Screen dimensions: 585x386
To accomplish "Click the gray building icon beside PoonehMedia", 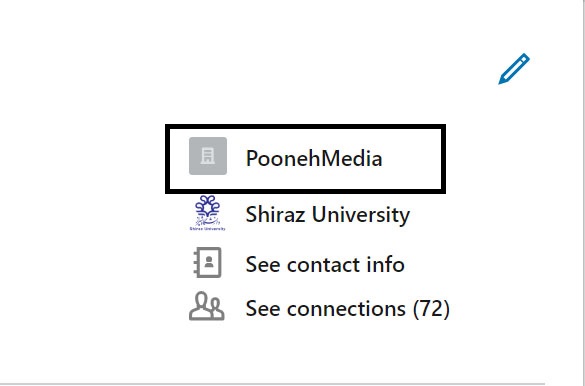I will pyautogui.click(x=208, y=156).
